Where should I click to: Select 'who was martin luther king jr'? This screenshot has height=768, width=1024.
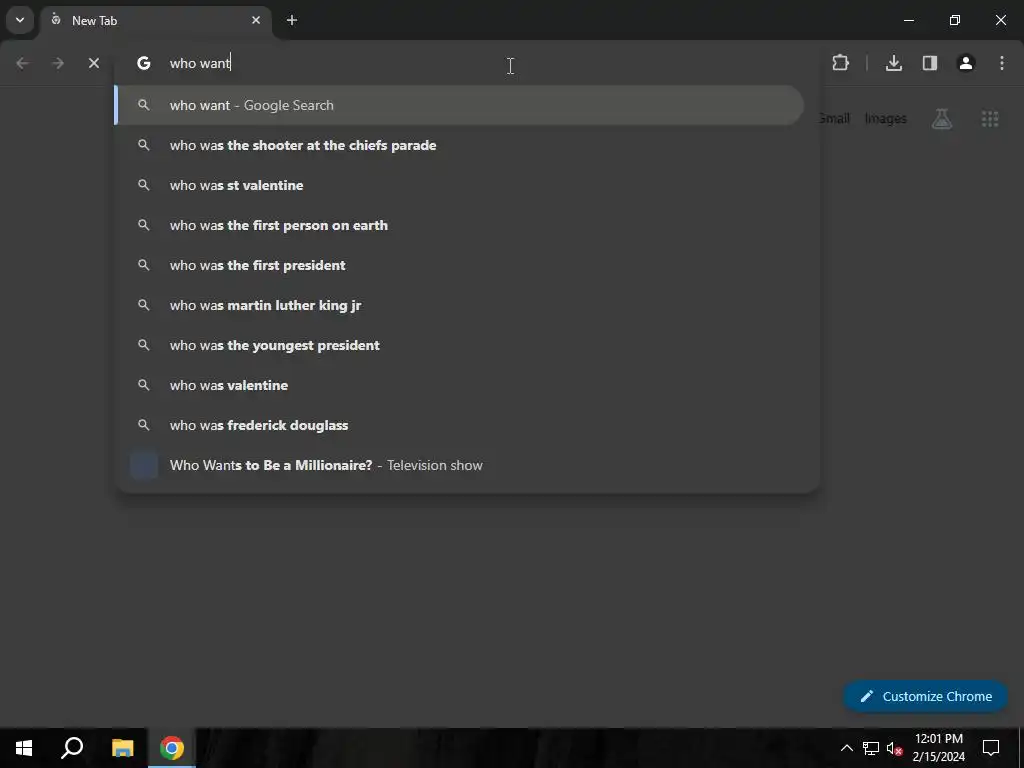(459, 305)
